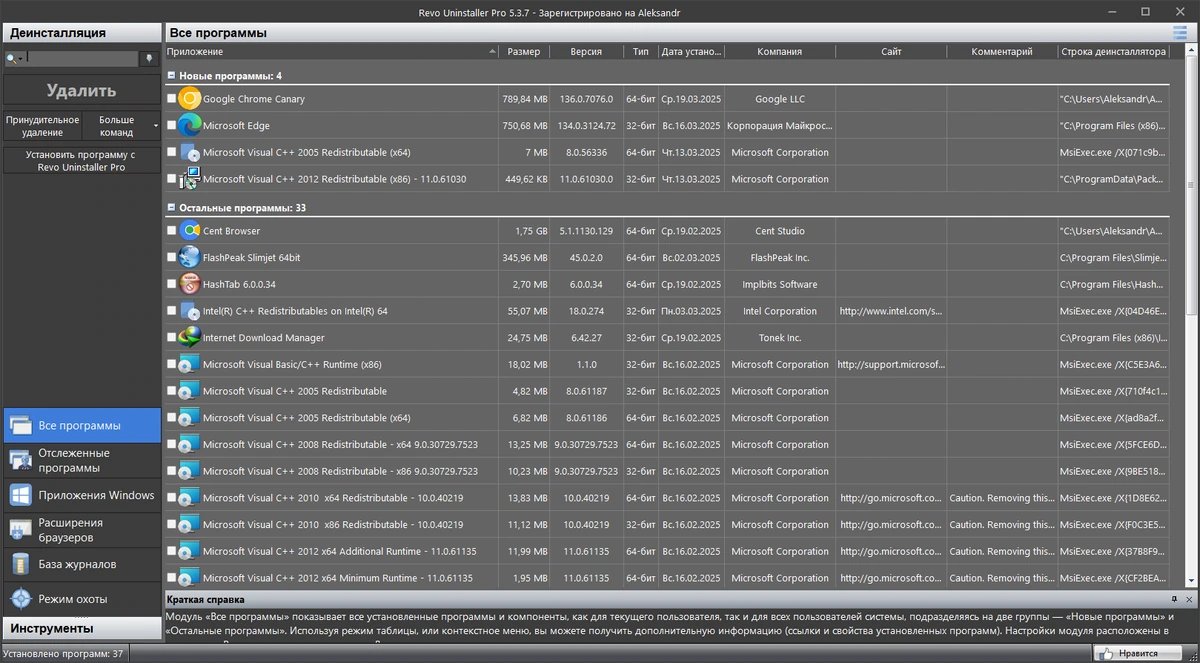The height and width of the screenshot is (663, 1200).
Task: Click the Расширения браузеров sidebar icon
Action: click(21, 530)
